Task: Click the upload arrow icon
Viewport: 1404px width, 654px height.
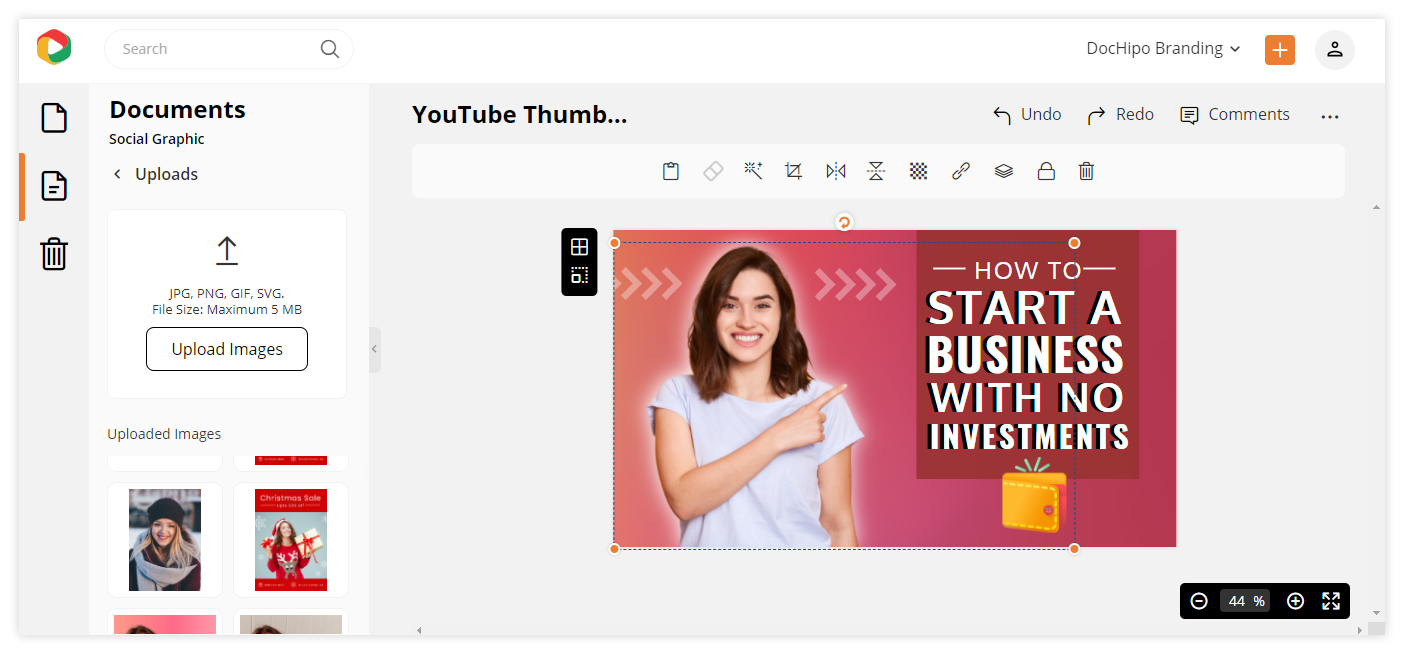Action: coord(227,250)
